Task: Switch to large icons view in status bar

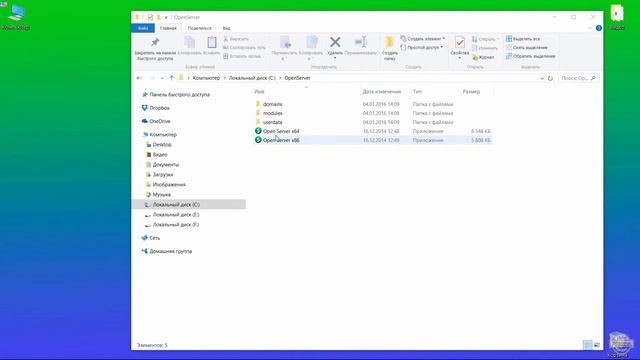Action: (597, 345)
